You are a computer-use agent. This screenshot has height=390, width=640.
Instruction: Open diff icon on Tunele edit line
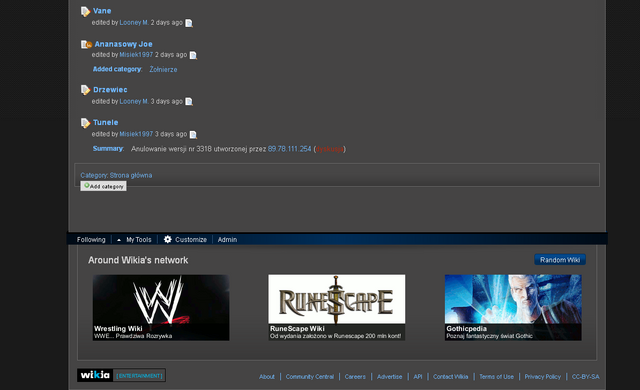(193, 134)
